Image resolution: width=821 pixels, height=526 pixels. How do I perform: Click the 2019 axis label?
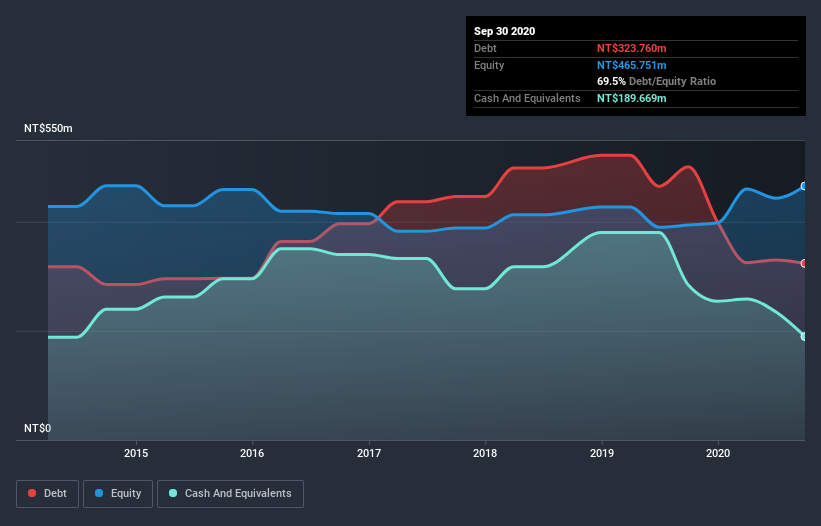click(602, 453)
